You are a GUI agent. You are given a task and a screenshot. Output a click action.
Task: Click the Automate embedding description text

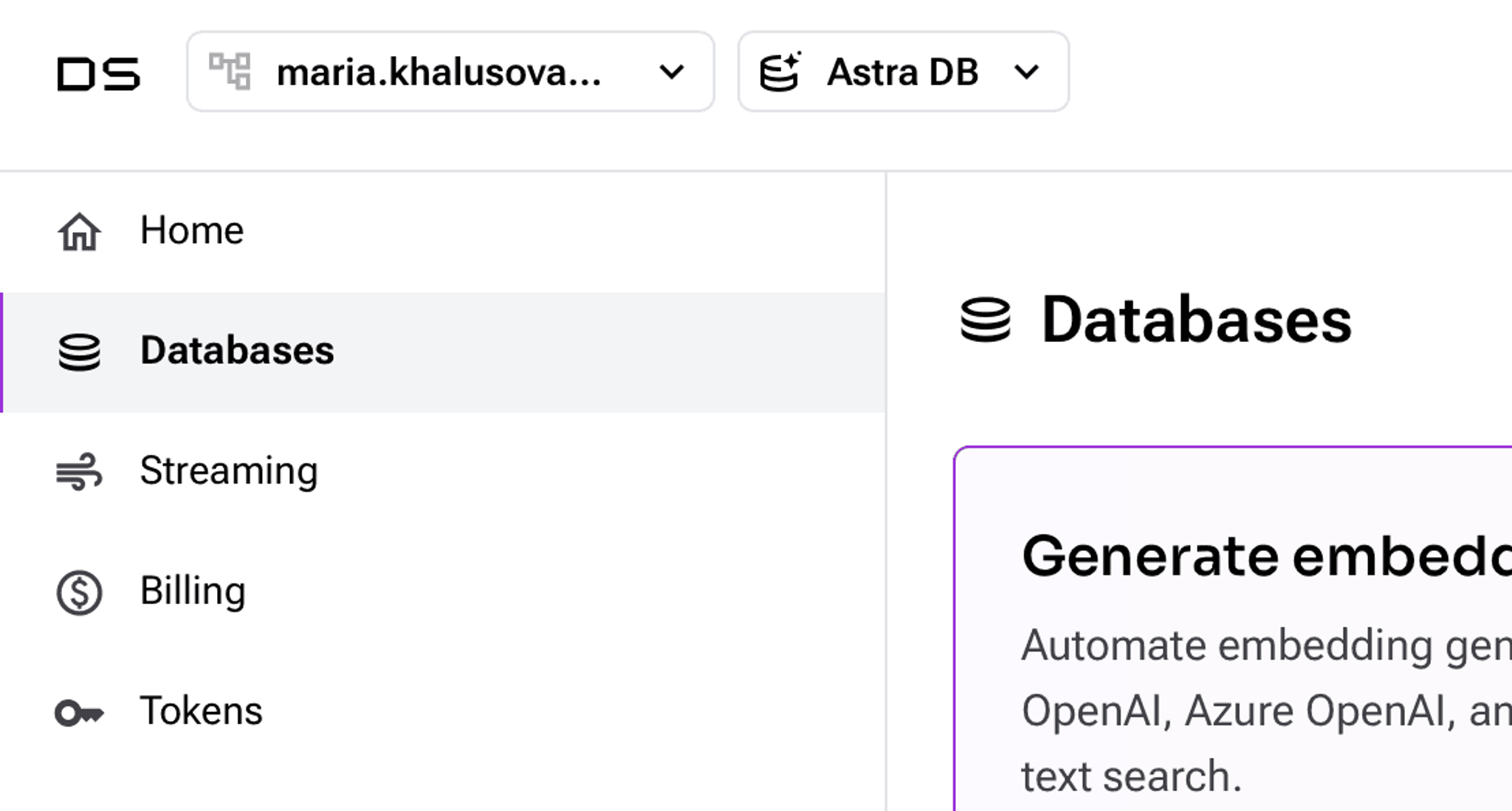click(1267, 711)
